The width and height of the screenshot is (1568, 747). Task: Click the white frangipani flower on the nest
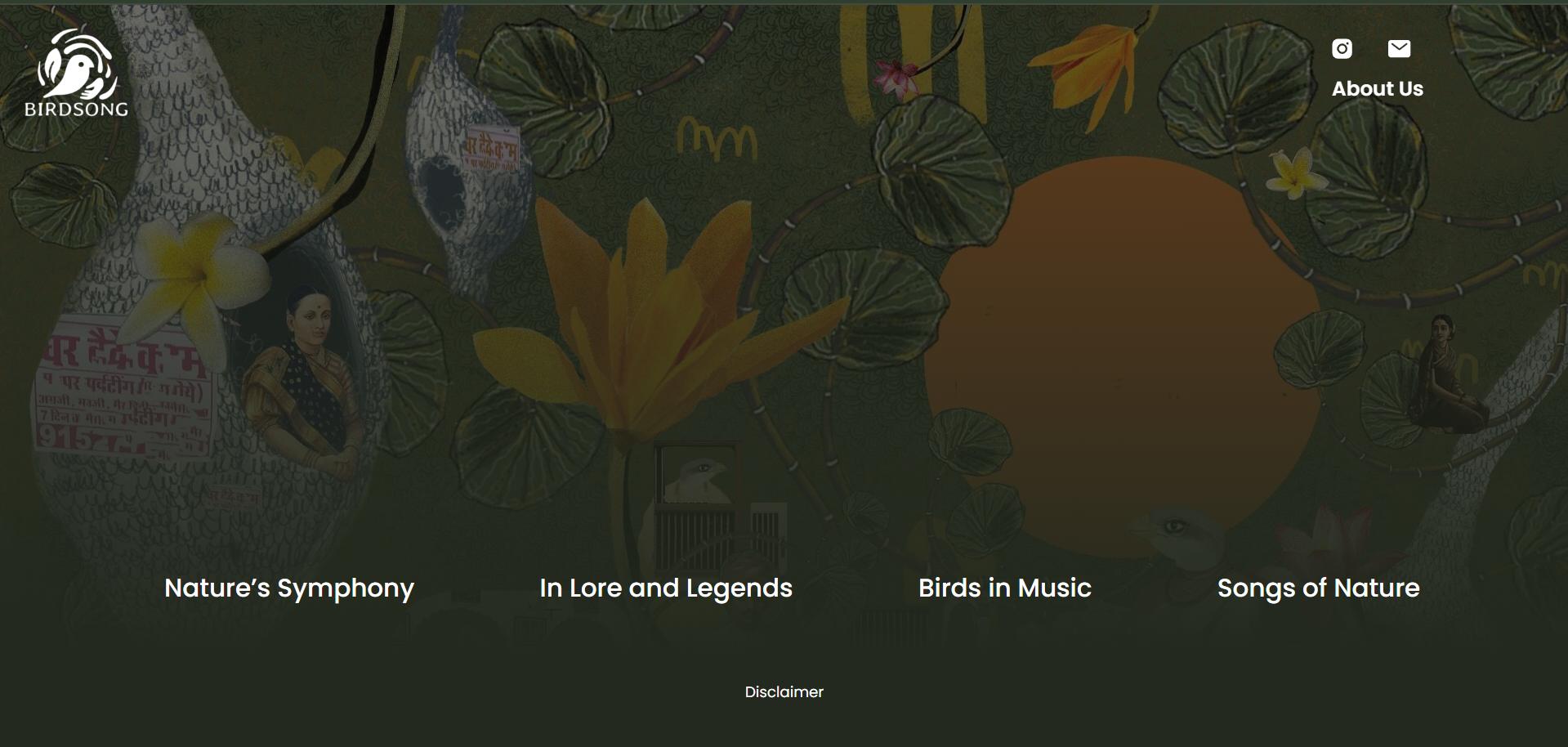point(200,274)
